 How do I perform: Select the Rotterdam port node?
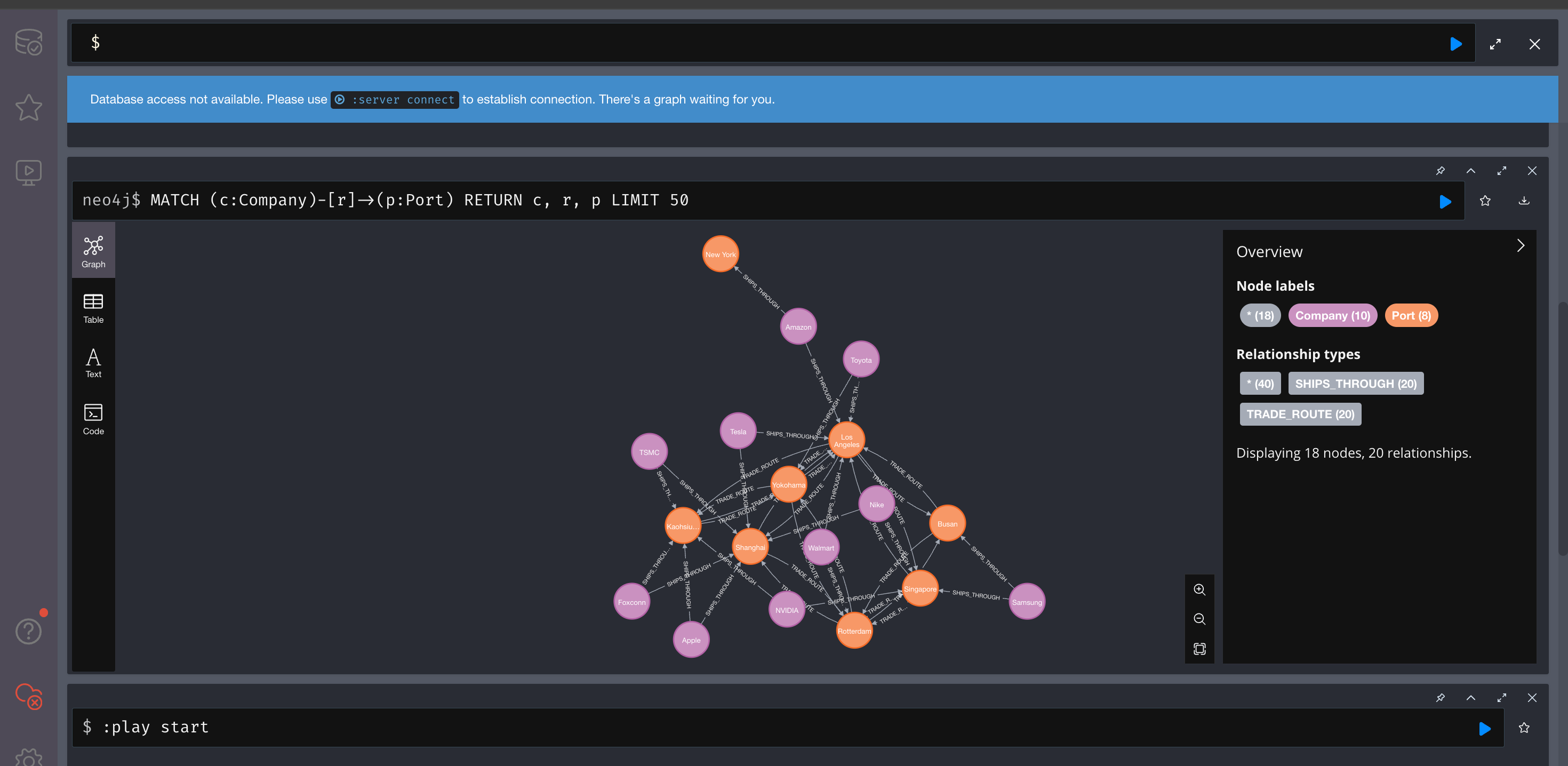coord(854,631)
